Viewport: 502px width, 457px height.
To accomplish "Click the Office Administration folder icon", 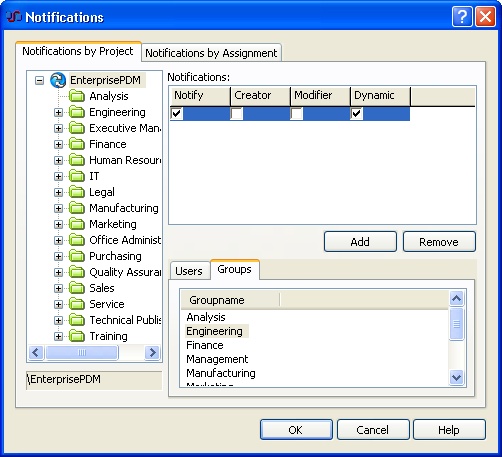I will 77,240.
